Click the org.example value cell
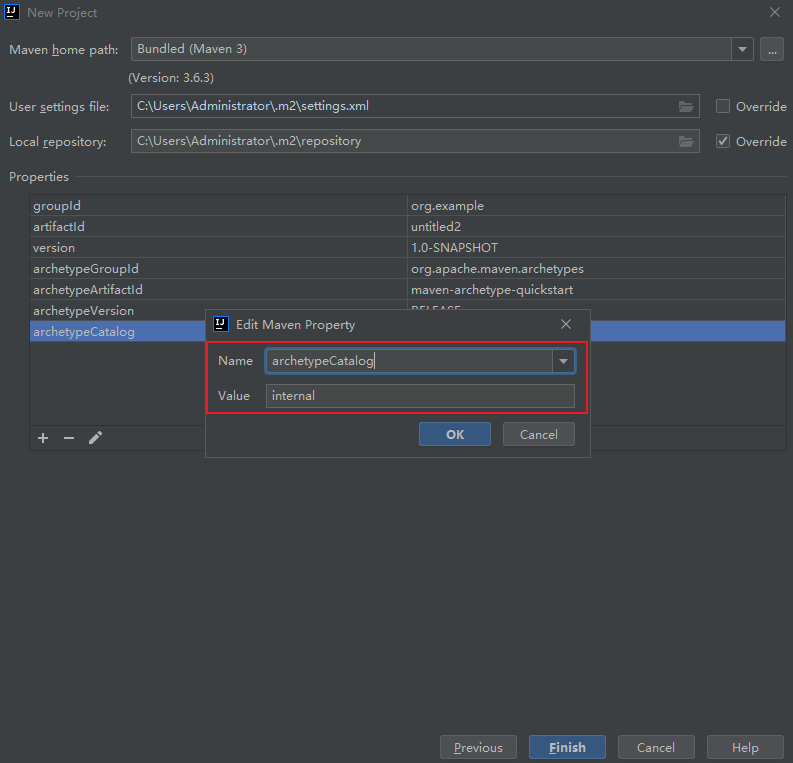This screenshot has height=763, width=793. point(596,206)
